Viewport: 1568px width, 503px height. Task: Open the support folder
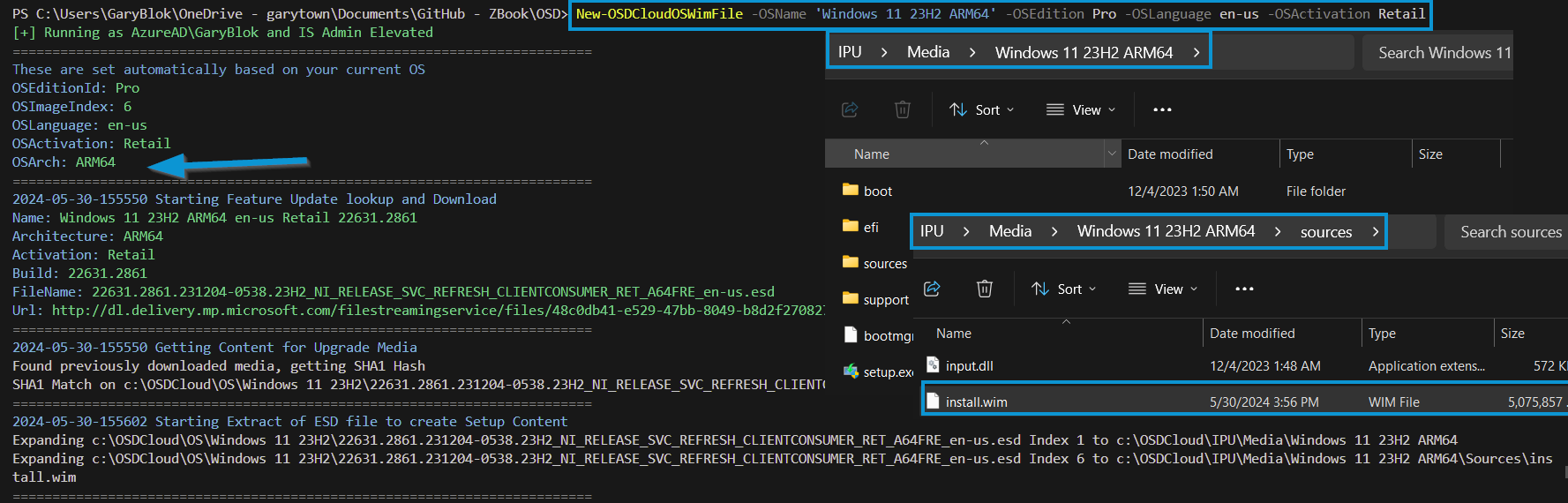(885, 299)
